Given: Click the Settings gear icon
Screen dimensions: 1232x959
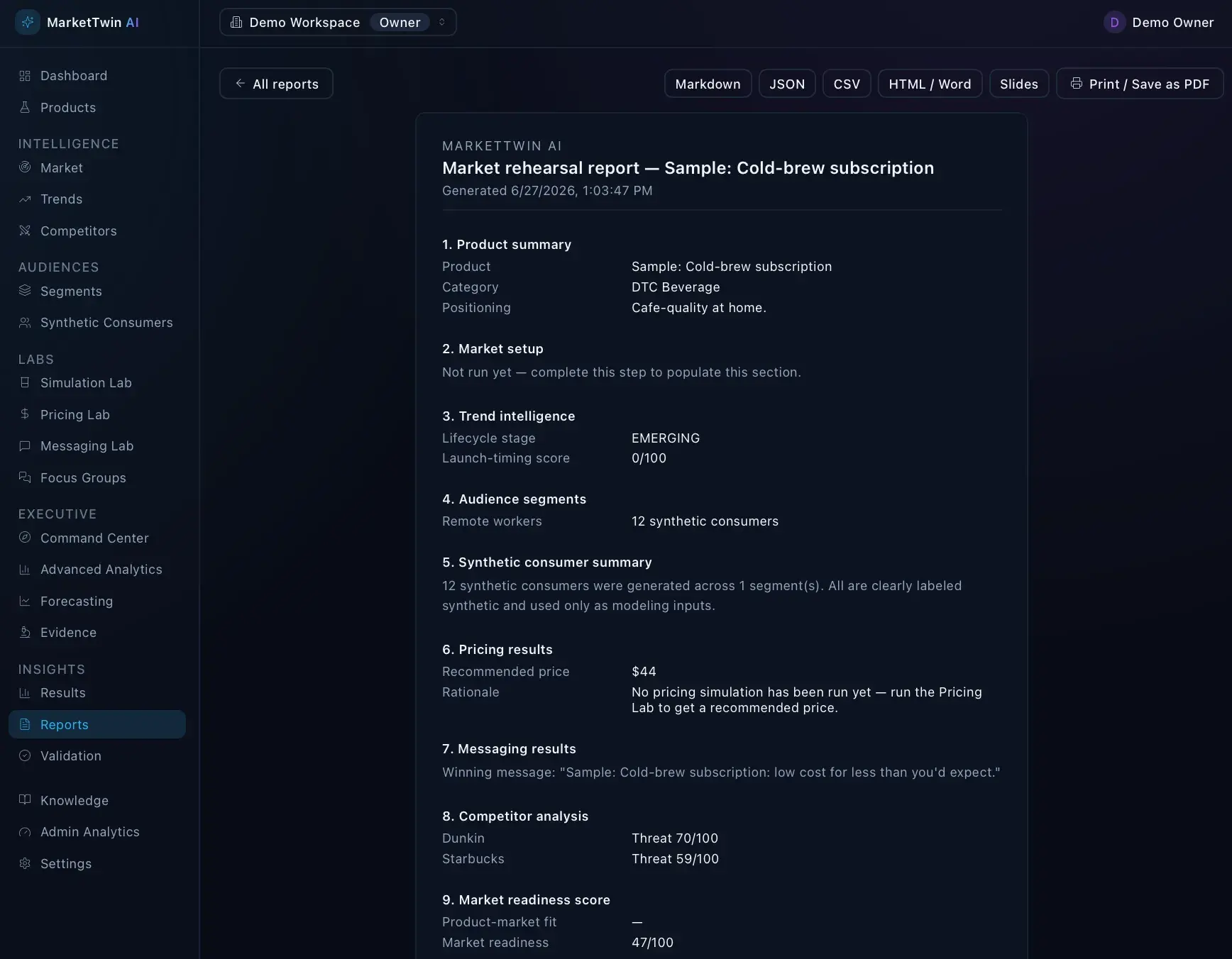Looking at the screenshot, I should tap(25, 863).
